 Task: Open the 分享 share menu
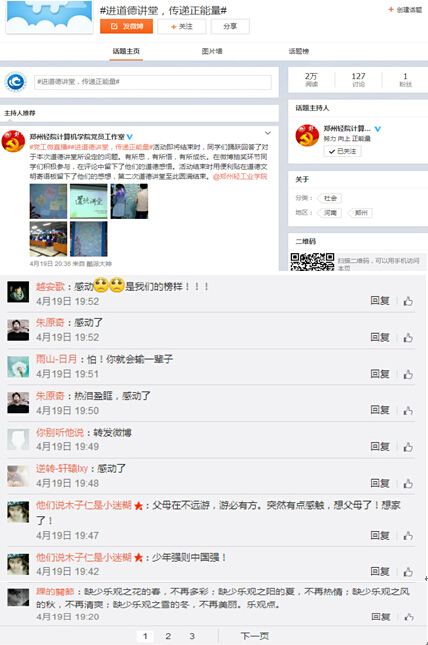coord(230,26)
